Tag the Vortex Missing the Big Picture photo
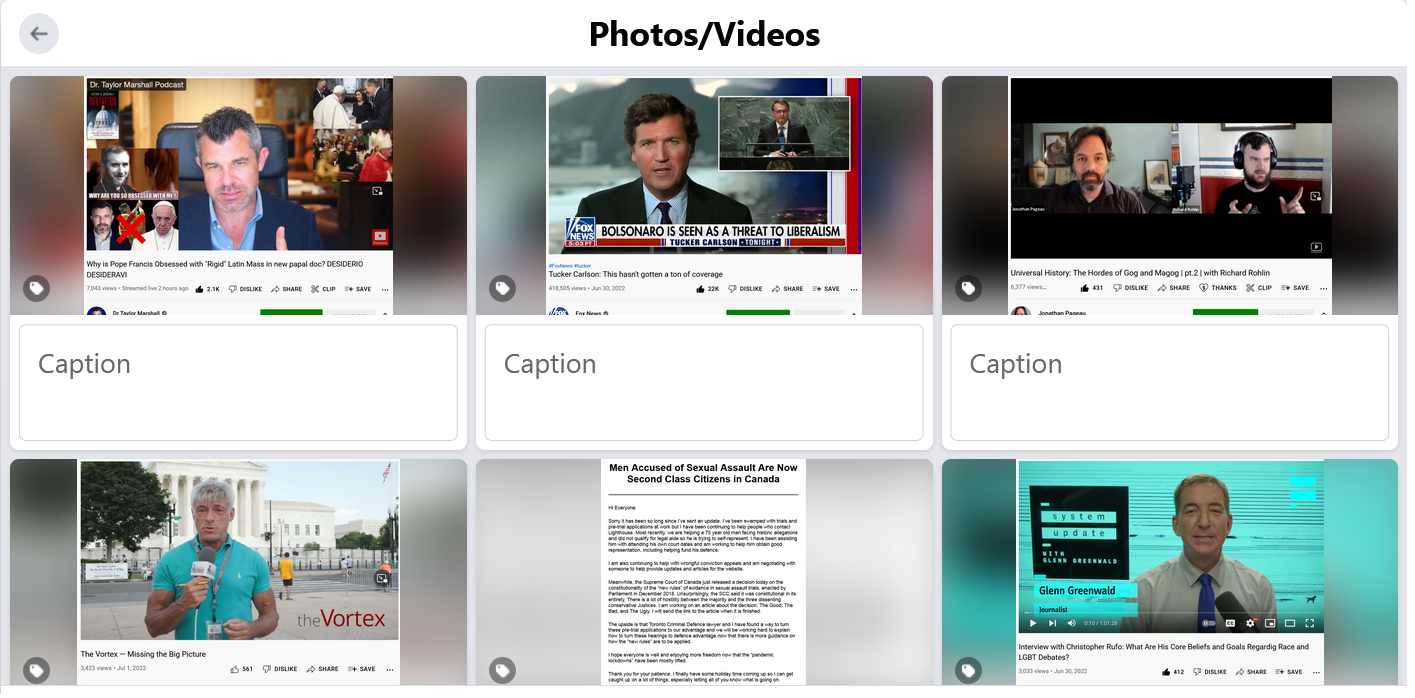 pyautogui.click(x=36, y=670)
